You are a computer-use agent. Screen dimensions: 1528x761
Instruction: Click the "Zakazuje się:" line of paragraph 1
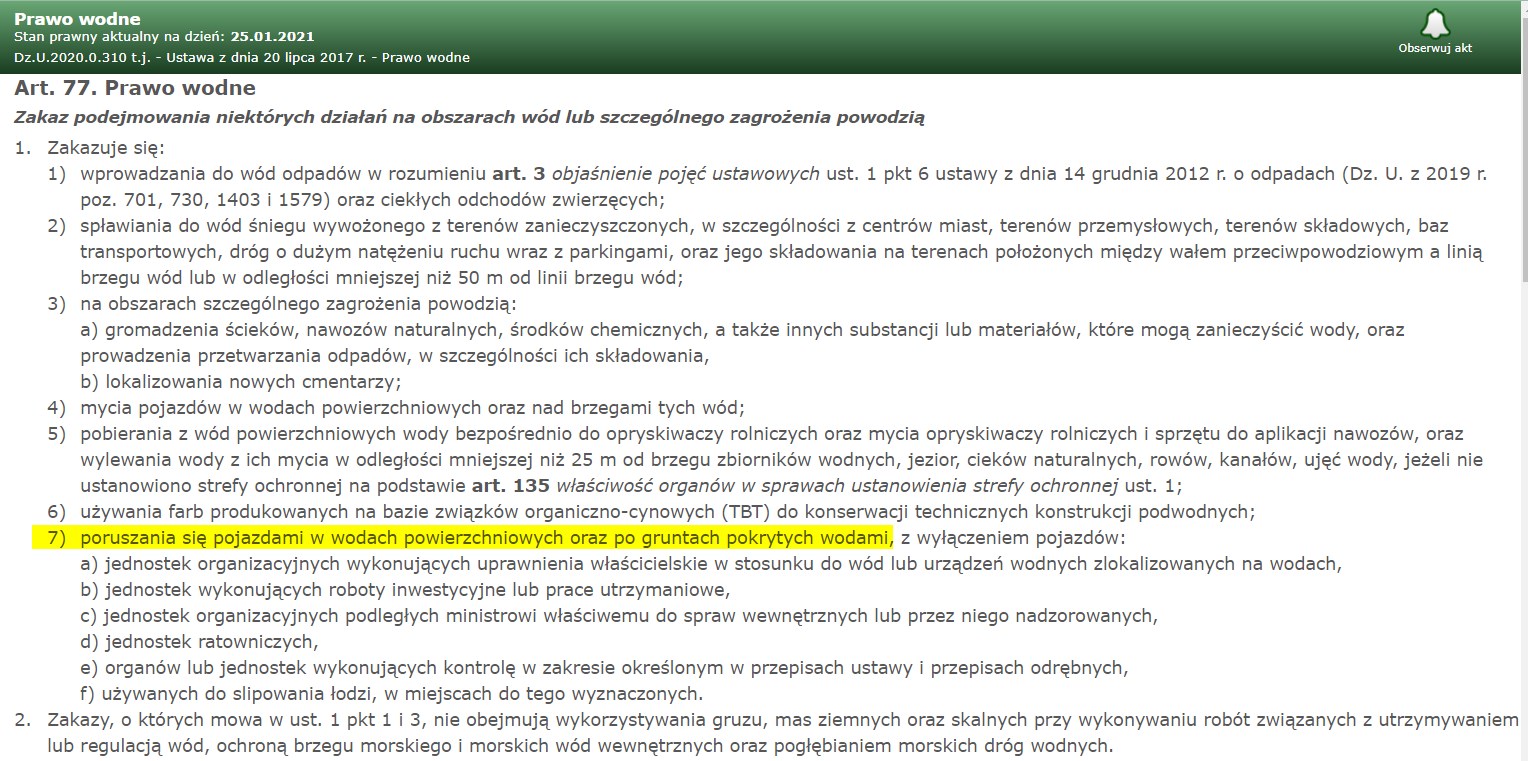click(x=105, y=148)
